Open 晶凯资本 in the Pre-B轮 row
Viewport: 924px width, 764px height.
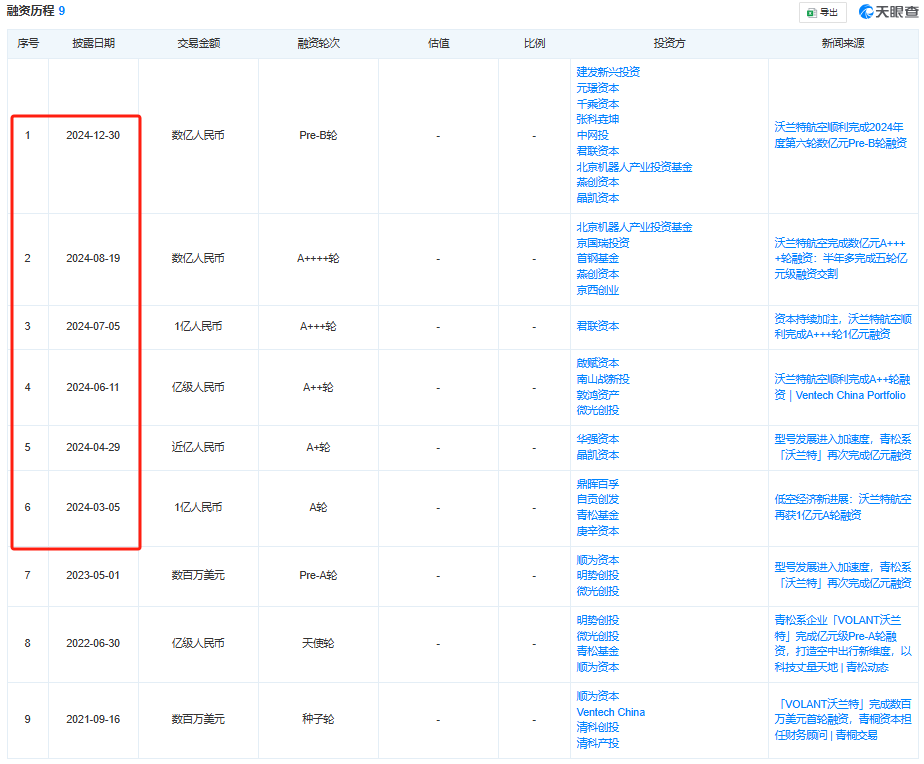598,198
